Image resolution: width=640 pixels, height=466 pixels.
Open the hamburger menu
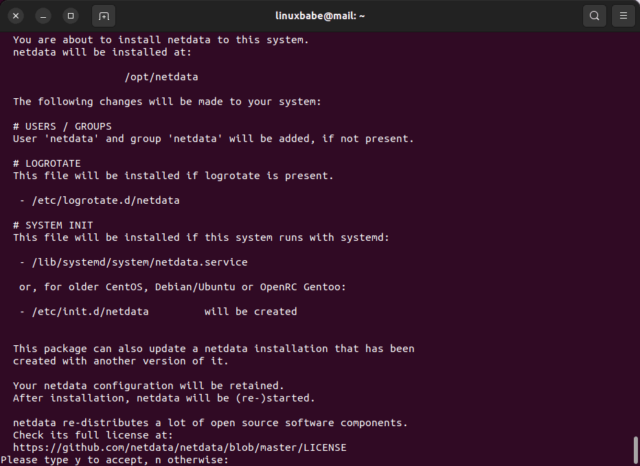[623, 16]
